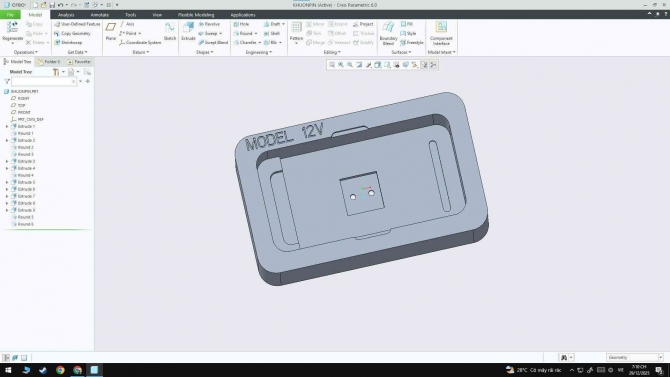Viewport: 670px width, 377px height.
Task: Select the Style surface tool
Action: coord(408,33)
